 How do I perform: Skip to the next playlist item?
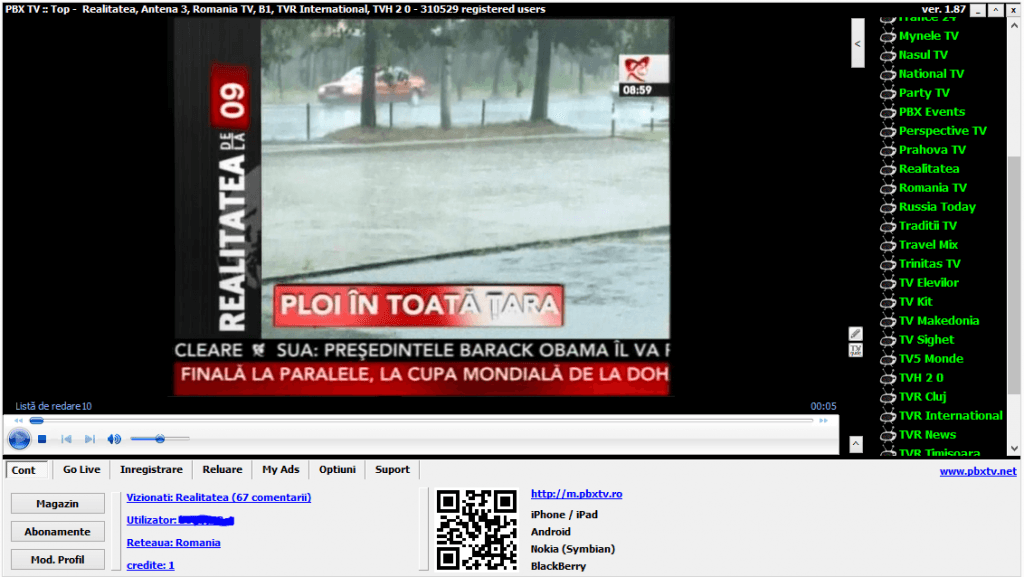coord(90,439)
